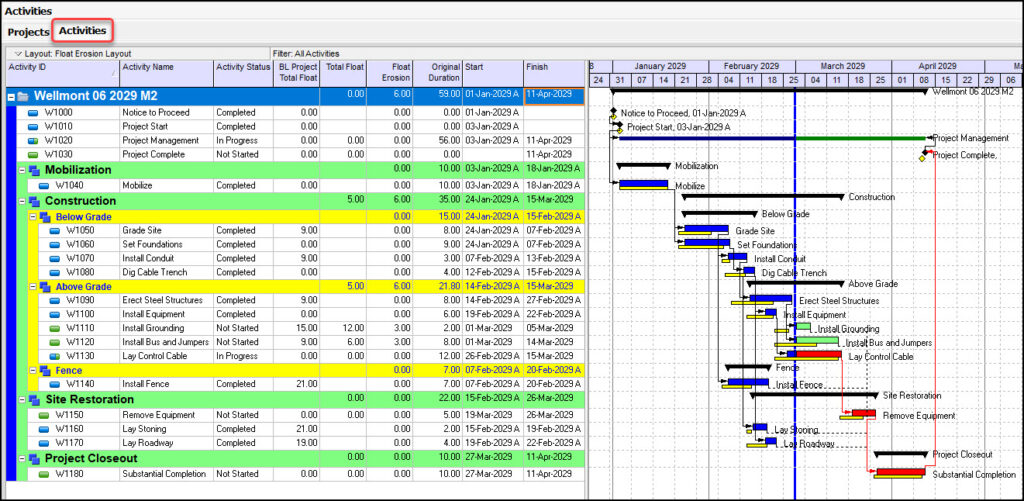The height and width of the screenshot is (501, 1024).
Task: Collapse the Project Closeout band
Action: coord(21,458)
